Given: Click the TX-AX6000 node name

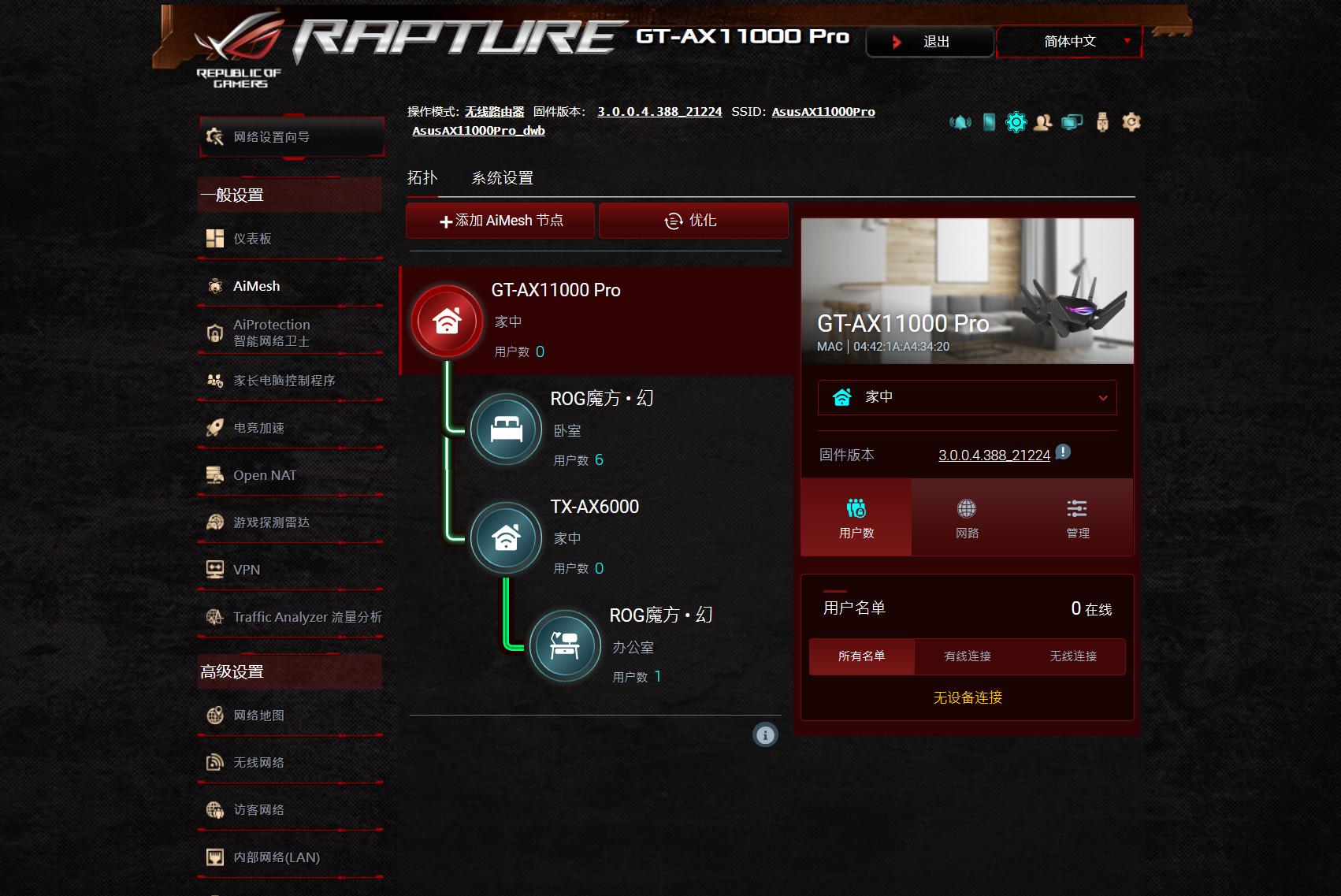Looking at the screenshot, I should click(x=595, y=507).
